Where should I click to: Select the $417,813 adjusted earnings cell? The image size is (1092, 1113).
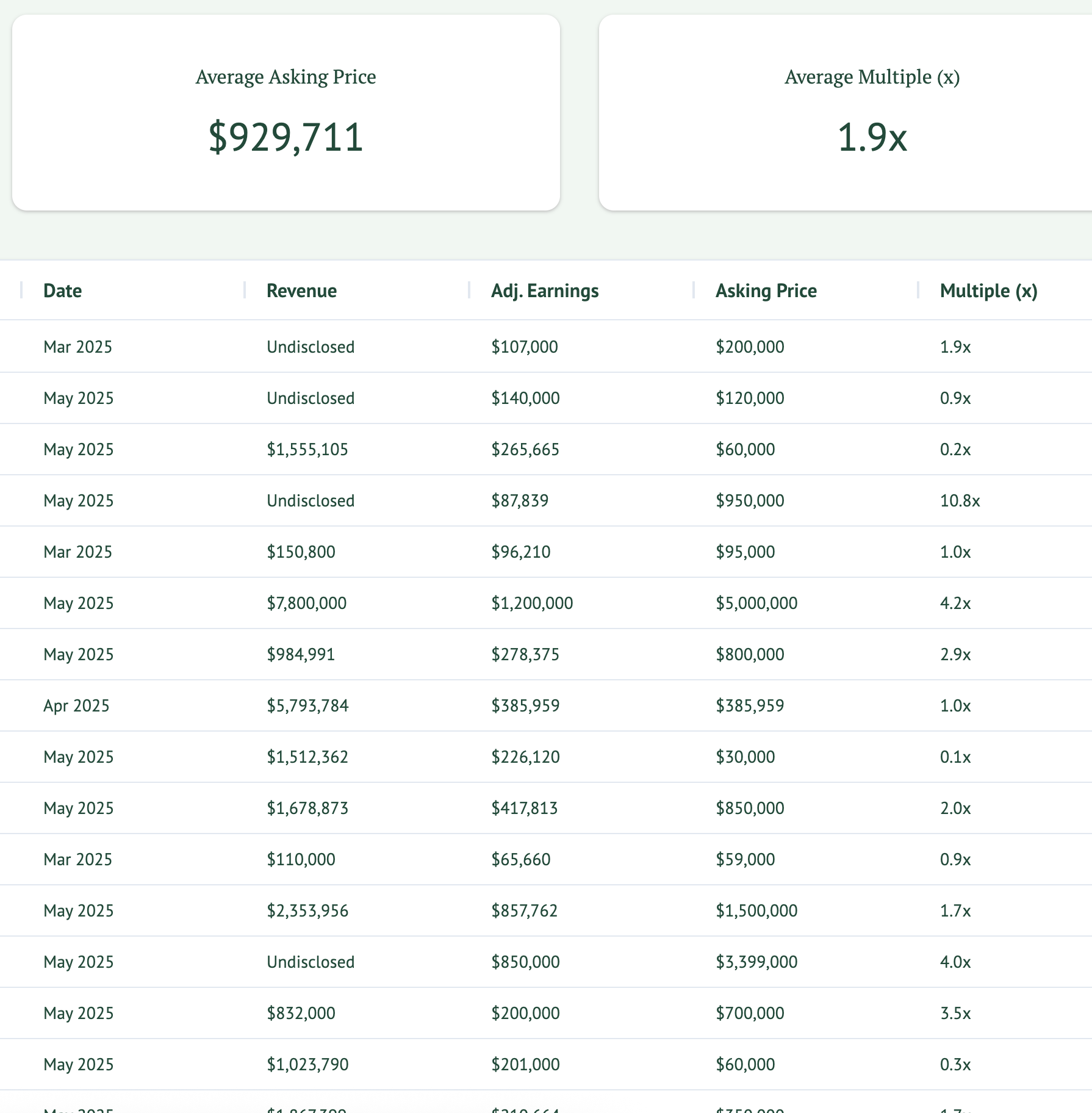[525, 808]
